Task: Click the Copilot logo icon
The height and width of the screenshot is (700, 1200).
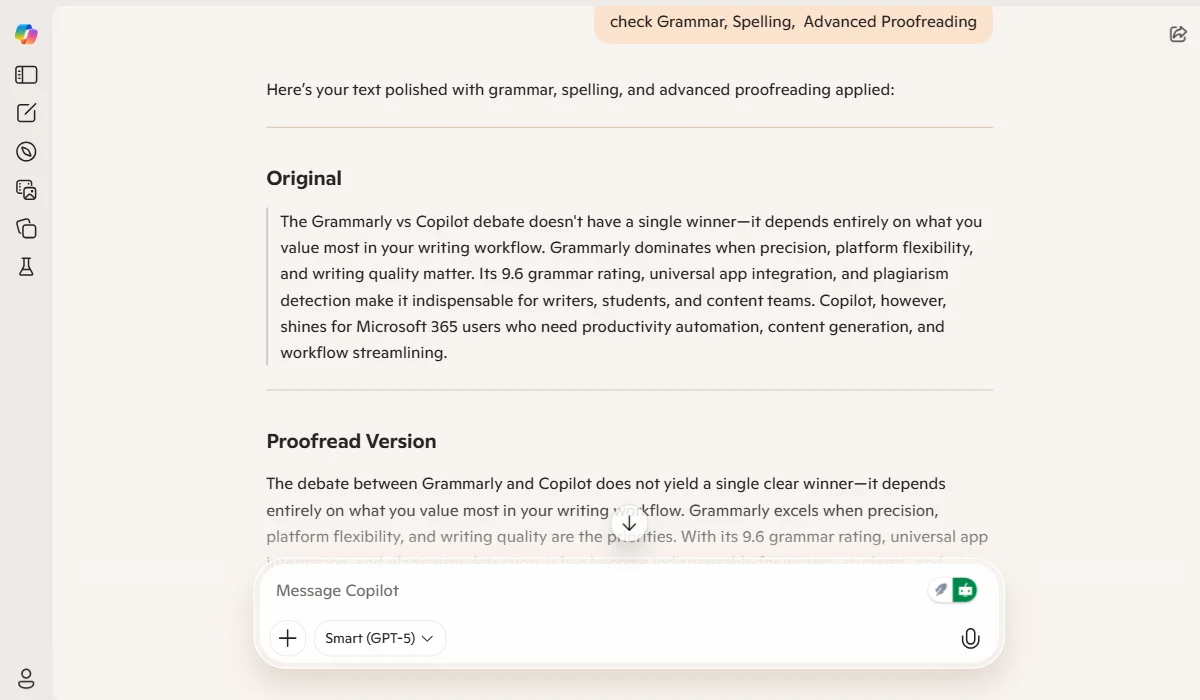Action: point(26,35)
